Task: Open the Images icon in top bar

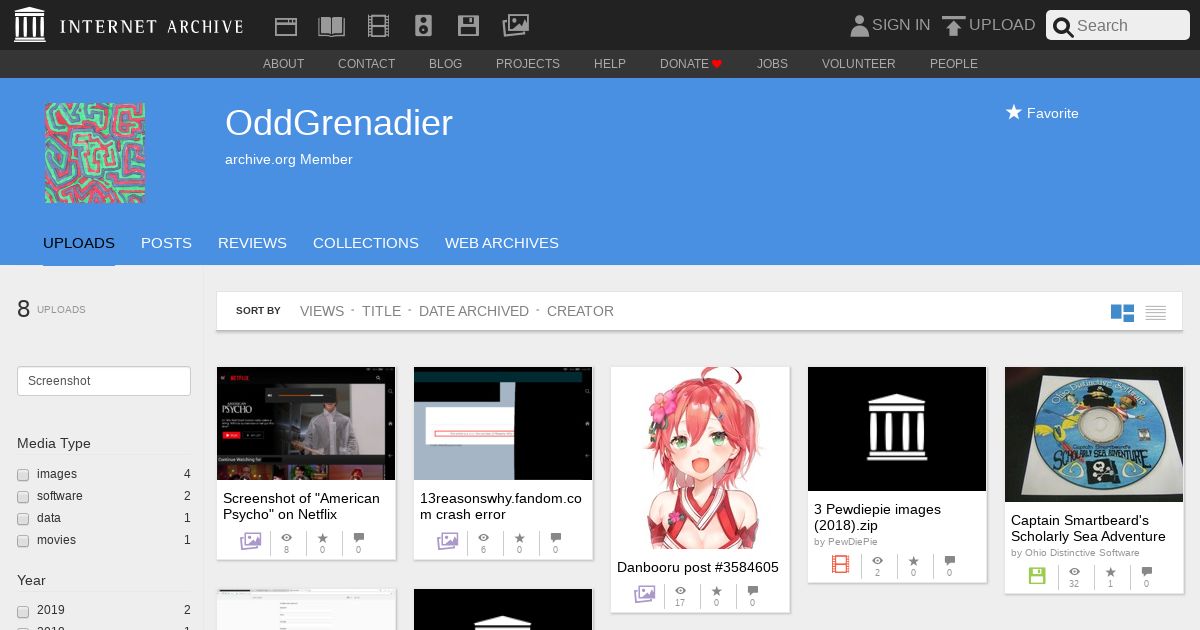Action: (x=515, y=26)
